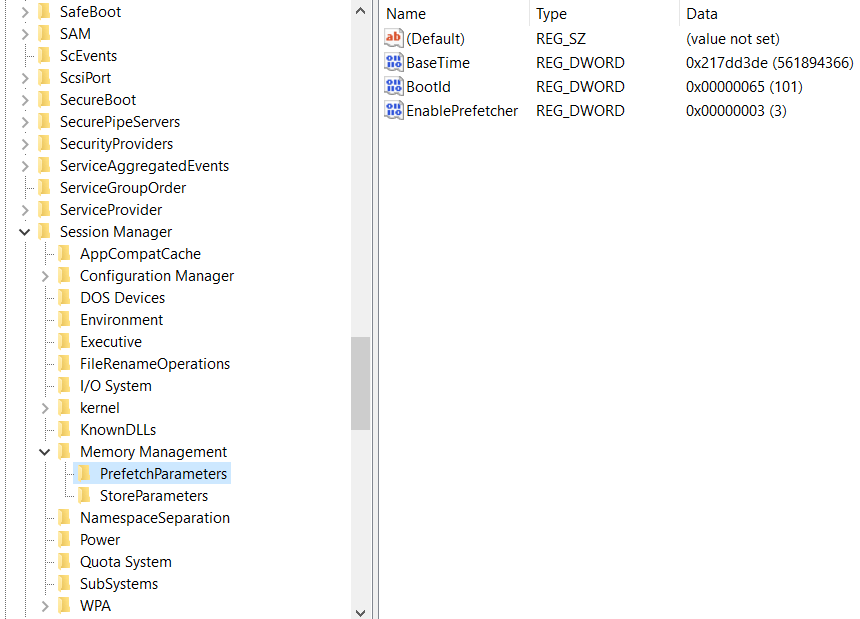Viewport: 860px width, 619px height.
Task: Click the EnablePrefetcher DWORD value icon
Action: [x=394, y=111]
